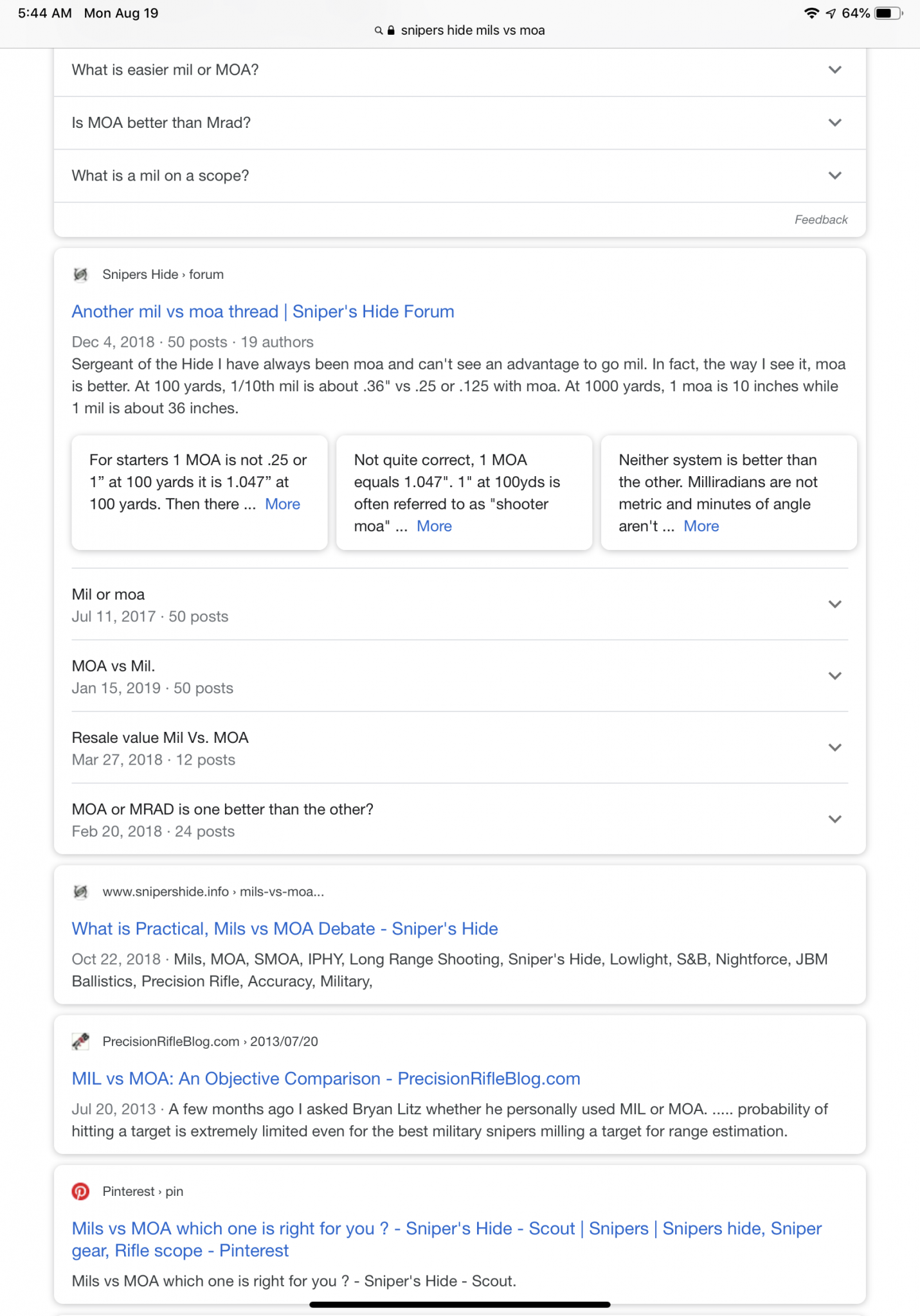This screenshot has width=920, height=1316.
Task: Click the 'Feb 20, 2018 · 24 posts' text
Action: (153, 831)
